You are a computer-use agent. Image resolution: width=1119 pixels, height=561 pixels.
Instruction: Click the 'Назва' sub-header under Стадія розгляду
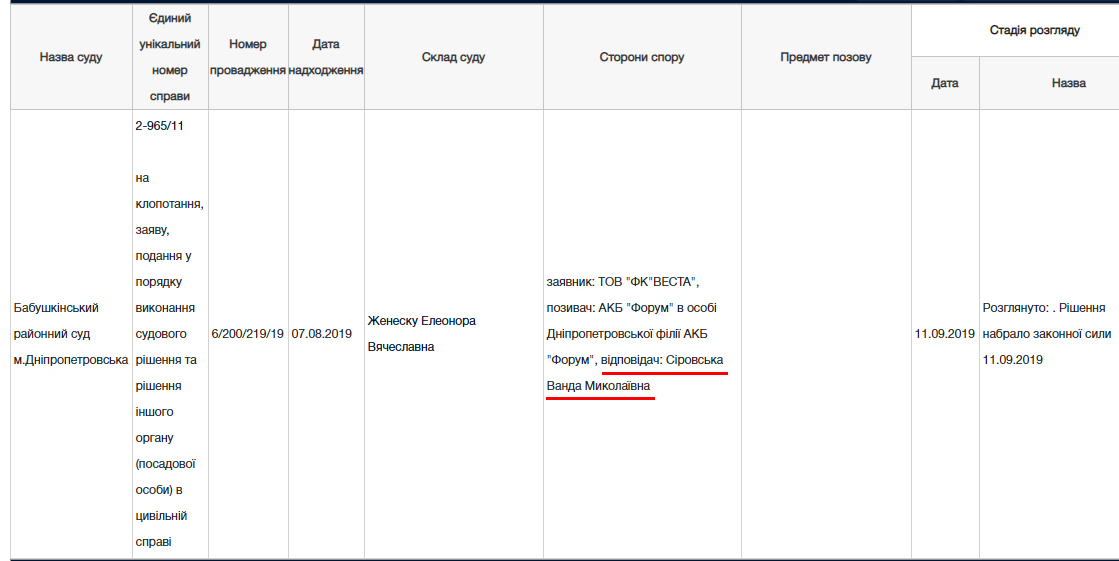tap(1068, 83)
